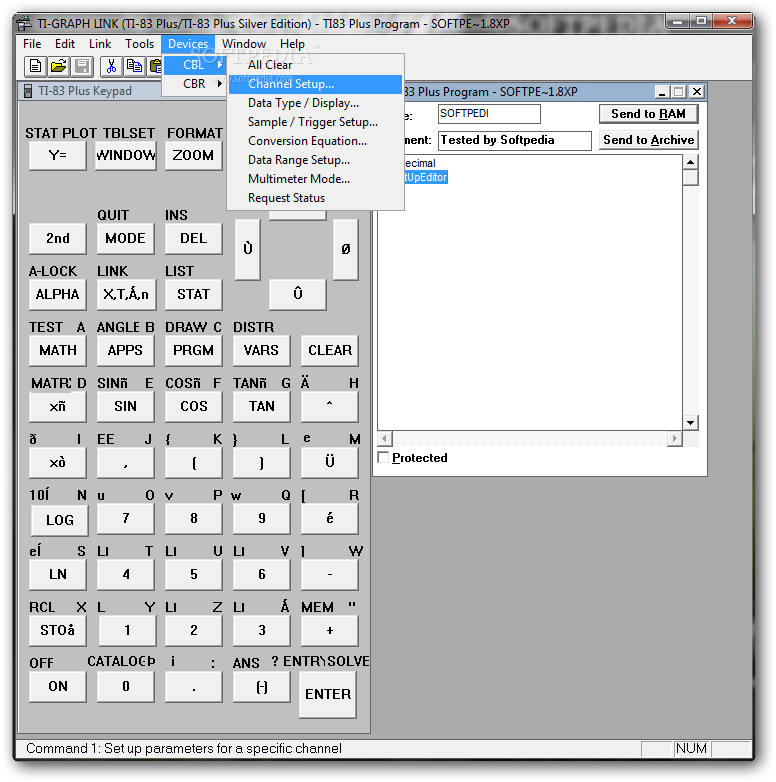Click the editor horizontal scrollbar left arrow
The image size is (776, 782).
(385, 439)
